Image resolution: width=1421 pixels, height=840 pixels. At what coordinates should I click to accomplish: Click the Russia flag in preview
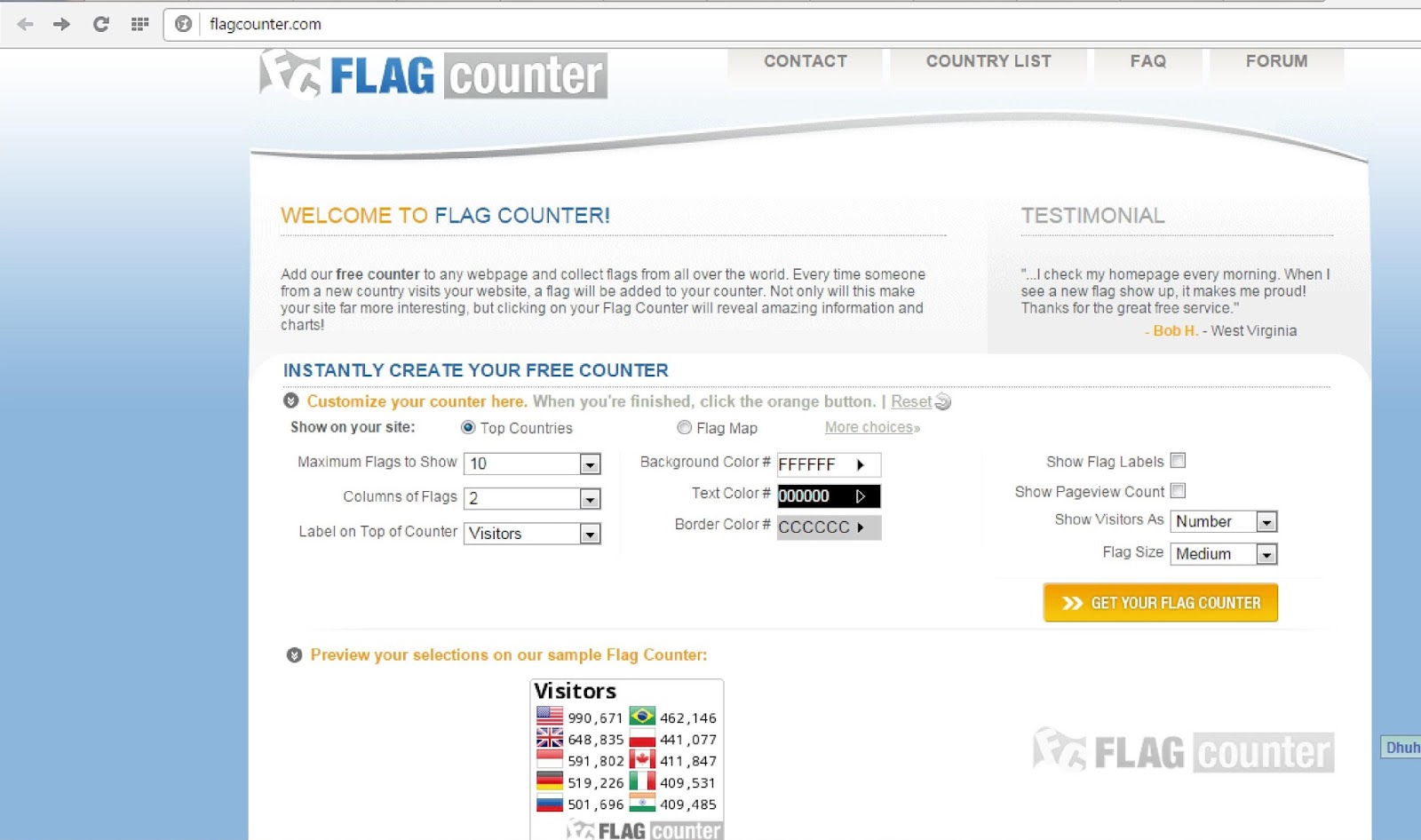pos(550,803)
